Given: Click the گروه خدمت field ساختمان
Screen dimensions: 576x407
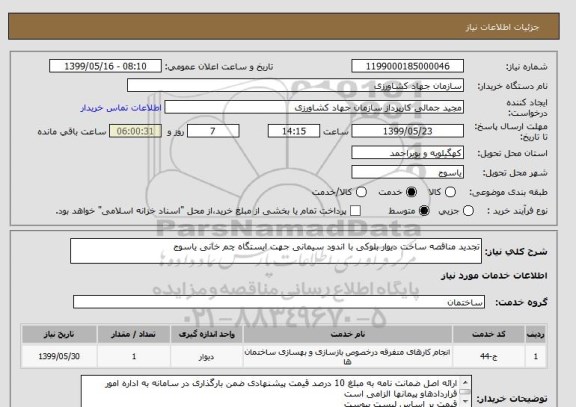Looking at the screenshot, I should [x=279, y=302].
